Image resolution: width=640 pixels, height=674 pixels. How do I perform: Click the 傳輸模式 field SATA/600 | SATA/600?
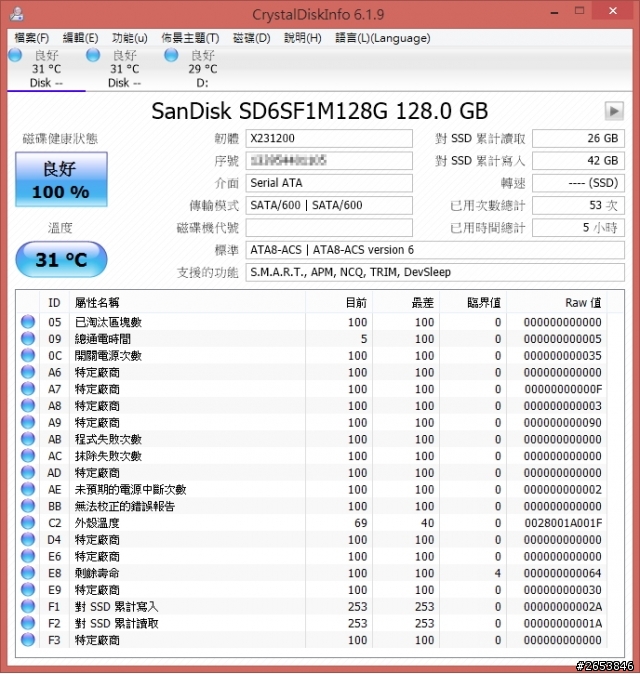[x=329, y=205]
